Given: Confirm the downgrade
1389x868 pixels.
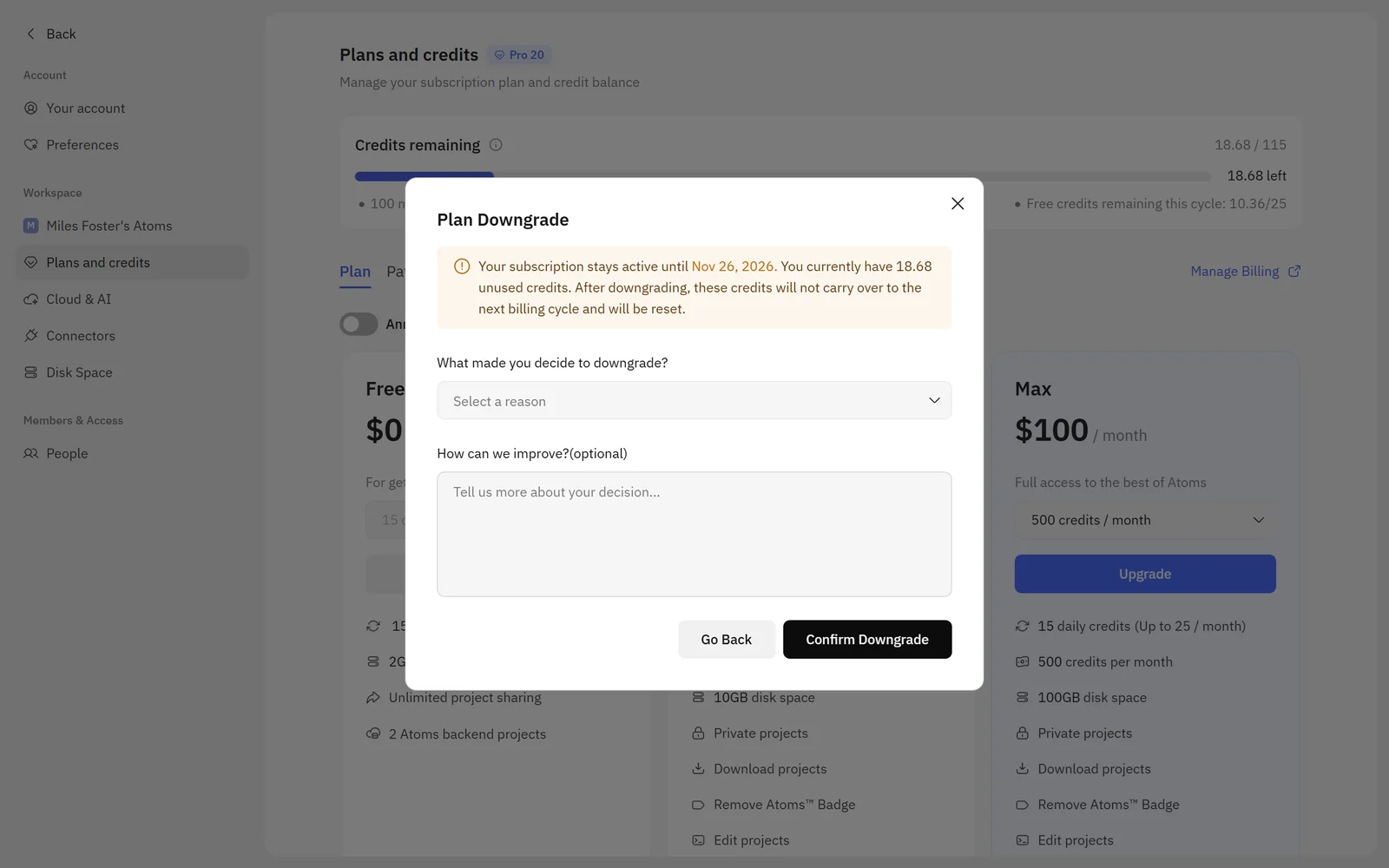Looking at the screenshot, I should [867, 639].
